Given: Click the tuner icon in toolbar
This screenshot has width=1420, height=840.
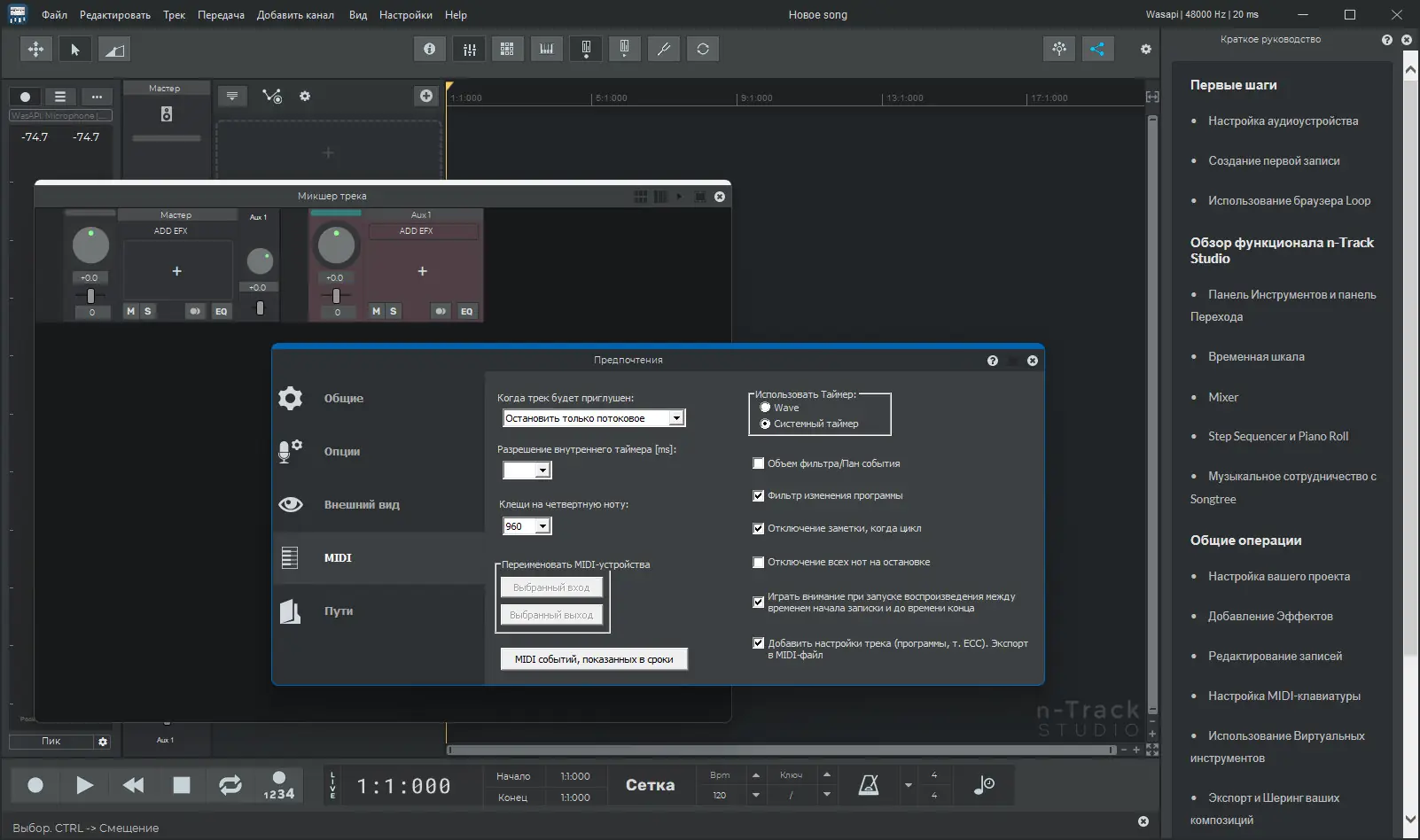Looking at the screenshot, I should click(x=663, y=50).
